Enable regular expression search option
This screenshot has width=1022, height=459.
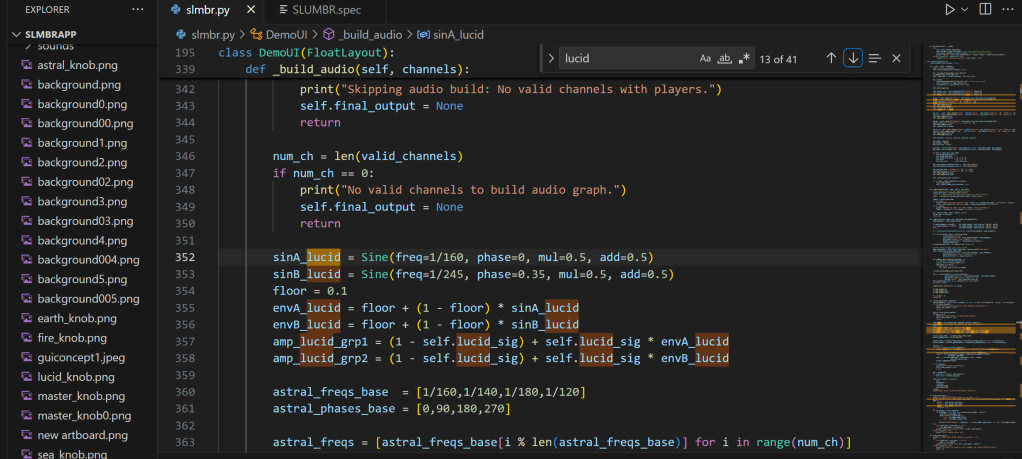(x=744, y=58)
